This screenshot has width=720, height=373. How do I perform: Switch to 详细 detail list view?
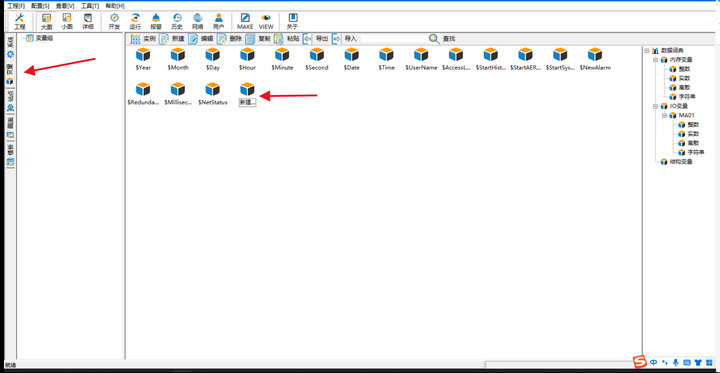click(x=88, y=21)
